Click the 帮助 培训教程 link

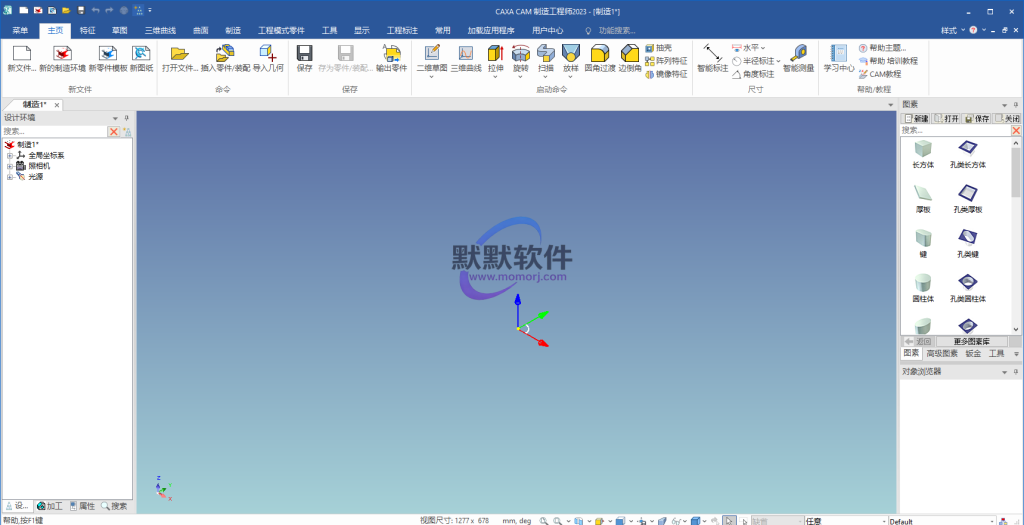click(x=886, y=61)
